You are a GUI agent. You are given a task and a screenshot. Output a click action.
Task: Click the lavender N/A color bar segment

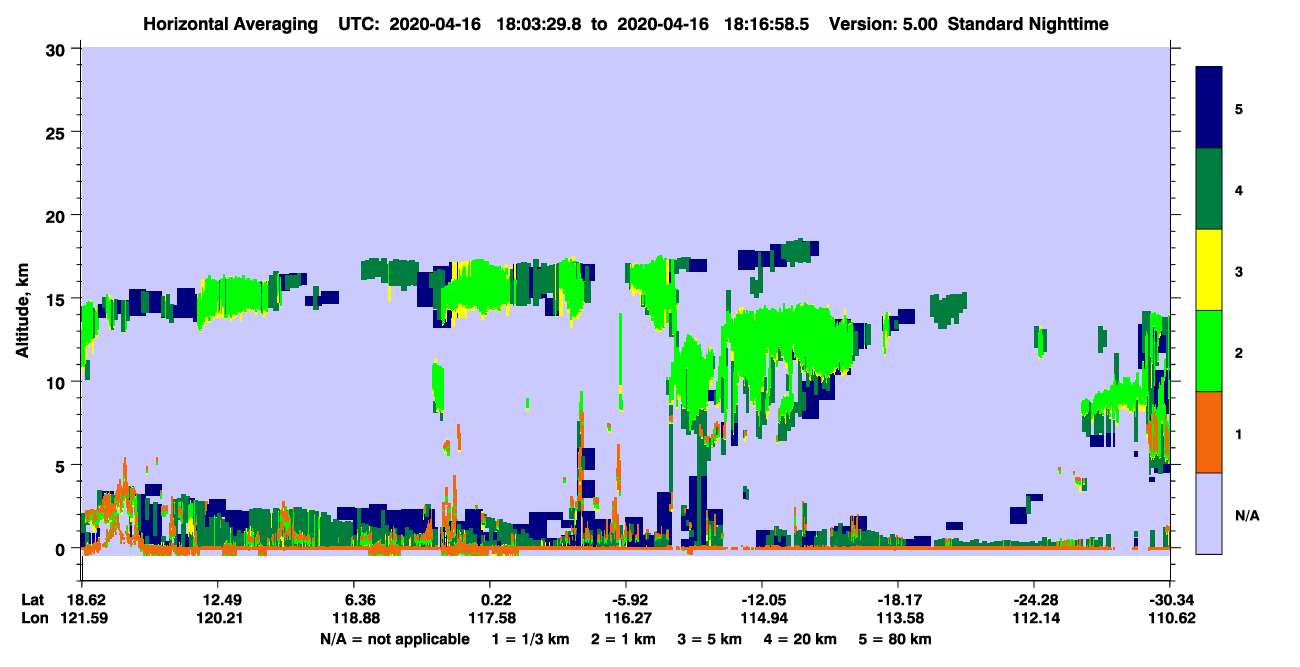click(1209, 512)
